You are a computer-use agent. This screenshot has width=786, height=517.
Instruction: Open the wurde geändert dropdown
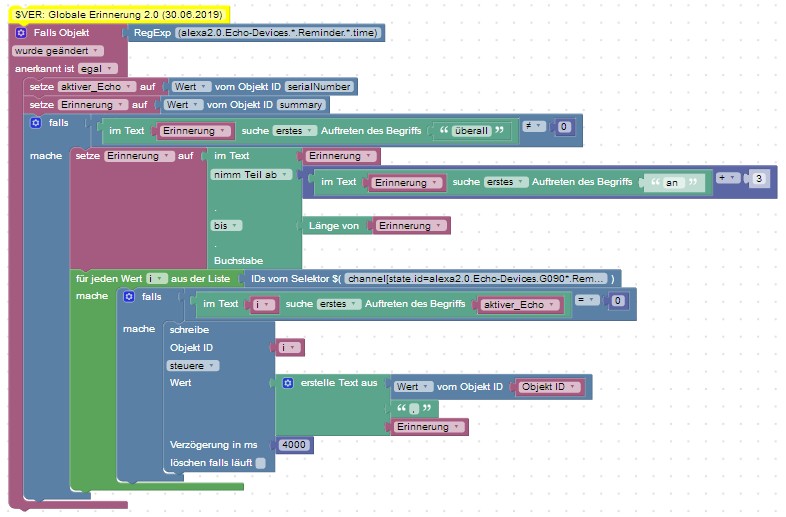tap(56, 50)
